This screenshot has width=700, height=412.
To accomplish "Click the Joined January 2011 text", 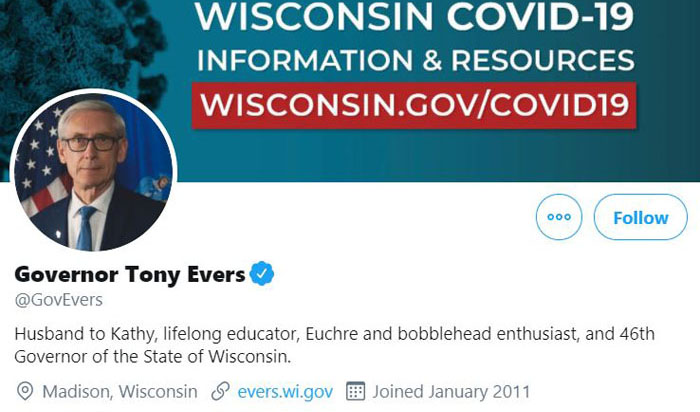I will click(451, 391).
